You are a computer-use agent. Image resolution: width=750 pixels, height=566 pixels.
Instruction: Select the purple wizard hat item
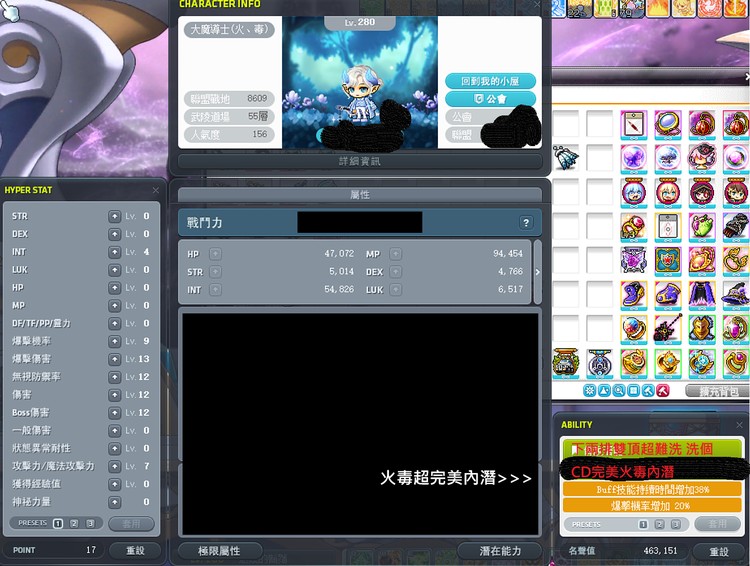[736, 294]
